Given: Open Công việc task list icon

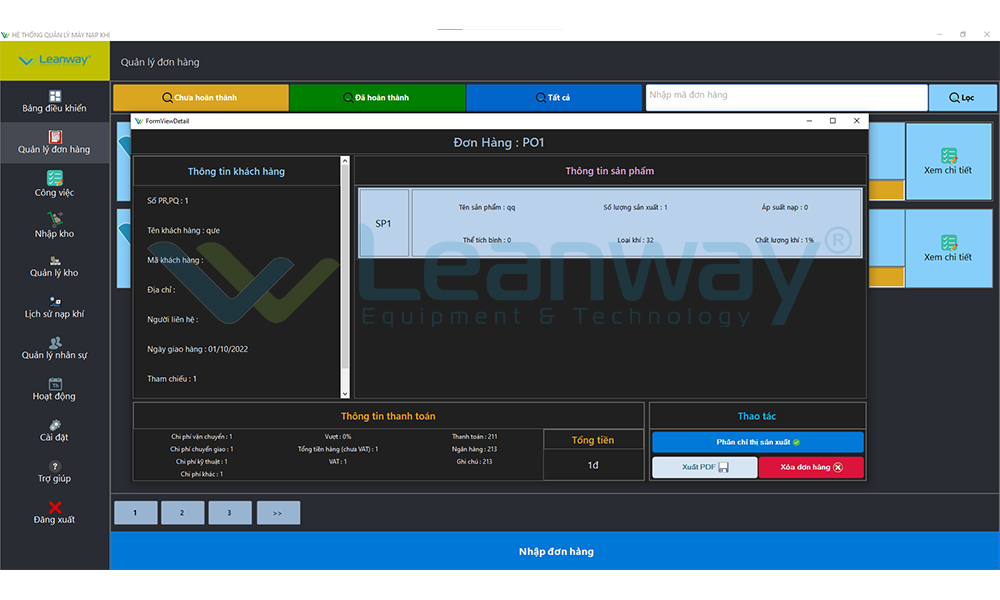Looking at the screenshot, I should 55,178.
